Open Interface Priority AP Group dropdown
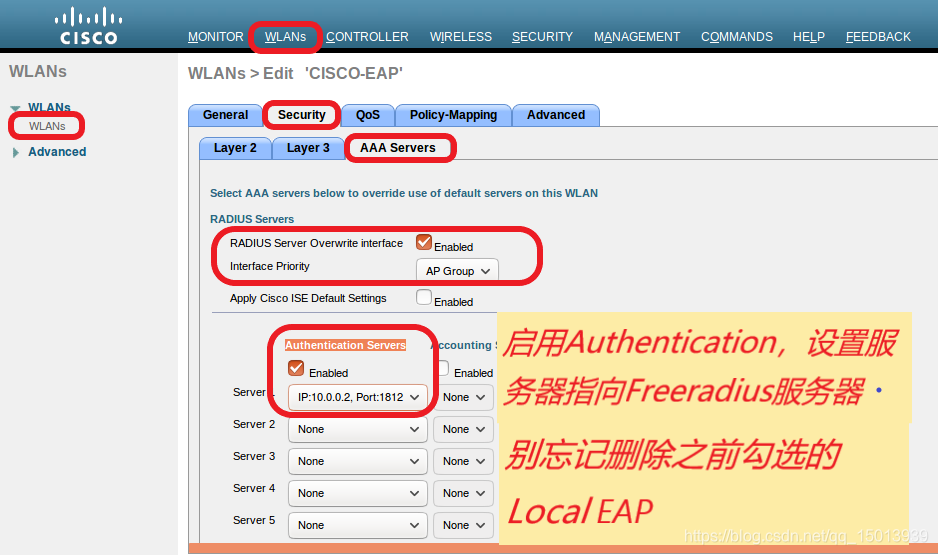Screen dimensions: 938x555 [457, 271]
